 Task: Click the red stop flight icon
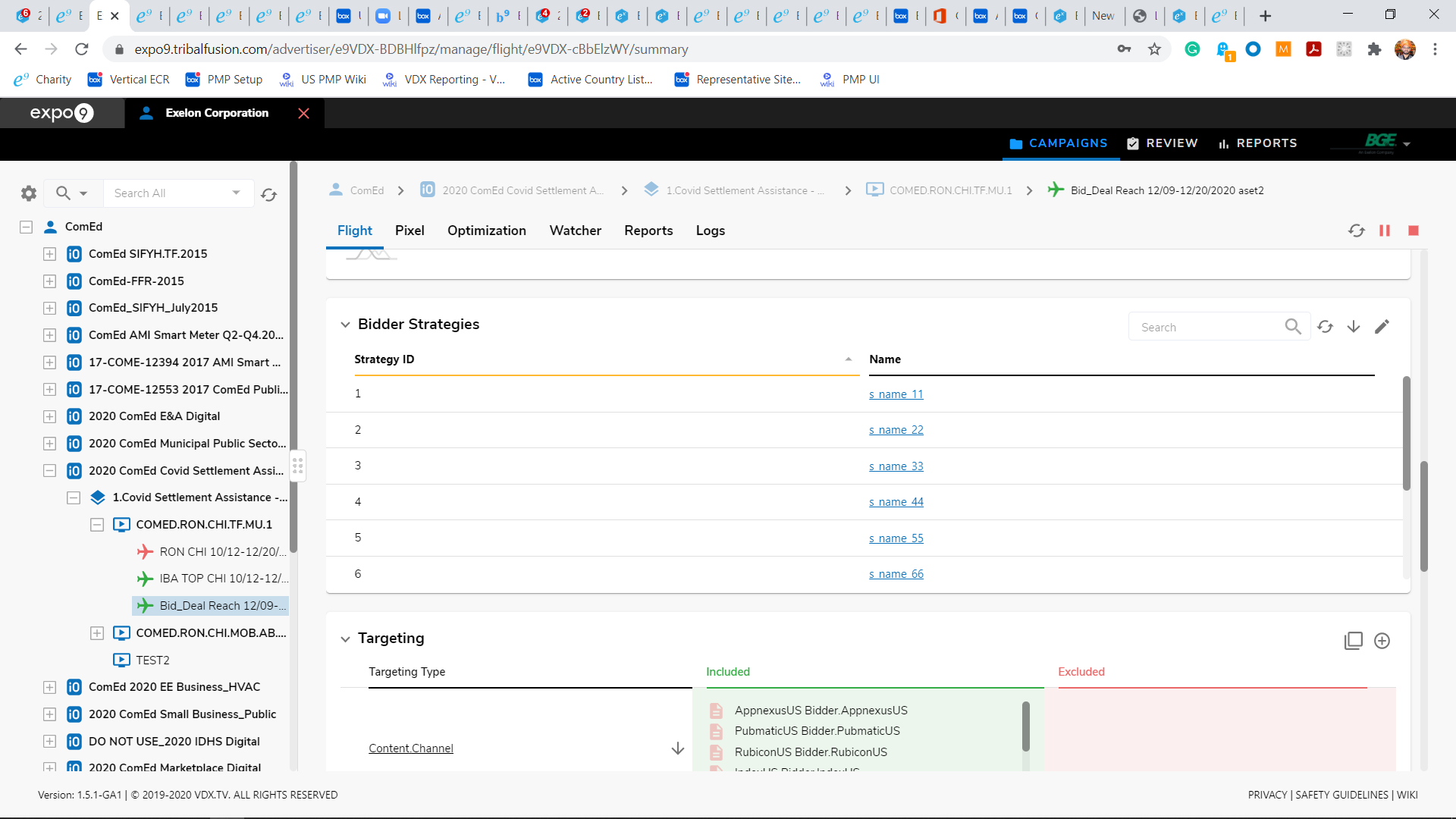(x=1414, y=231)
